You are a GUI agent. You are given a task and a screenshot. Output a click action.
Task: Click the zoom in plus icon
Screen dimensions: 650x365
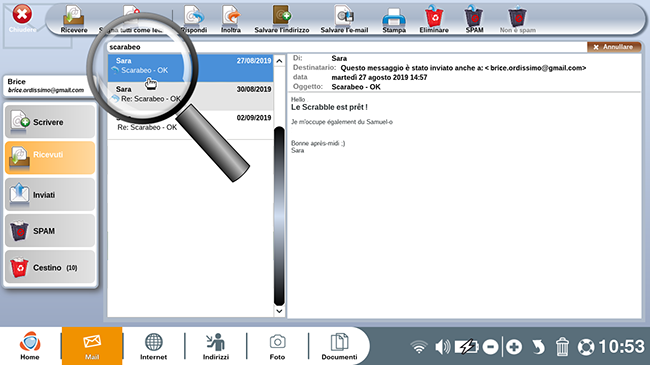pyautogui.click(x=514, y=347)
